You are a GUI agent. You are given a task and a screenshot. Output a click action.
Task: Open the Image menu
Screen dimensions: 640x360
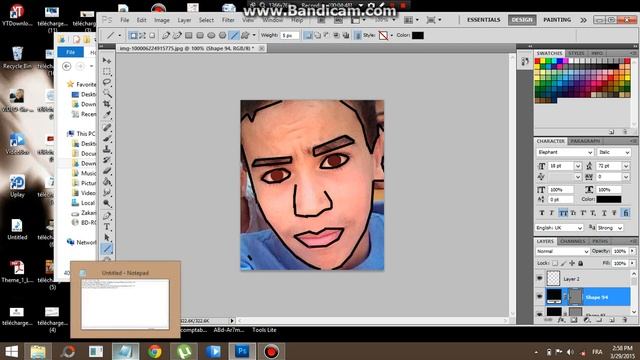(x=162, y=20)
